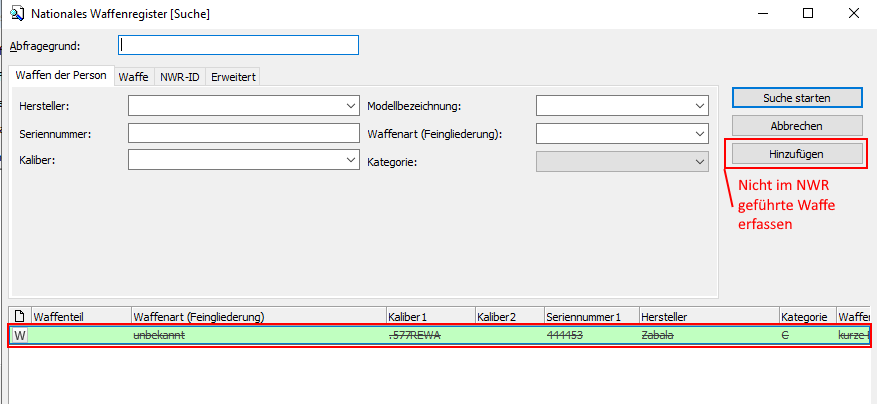Viewport: 877px width, 404px height.
Task: Sort by the Kaliber1 column header
Action: pyautogui.click(x=429, y=316)
